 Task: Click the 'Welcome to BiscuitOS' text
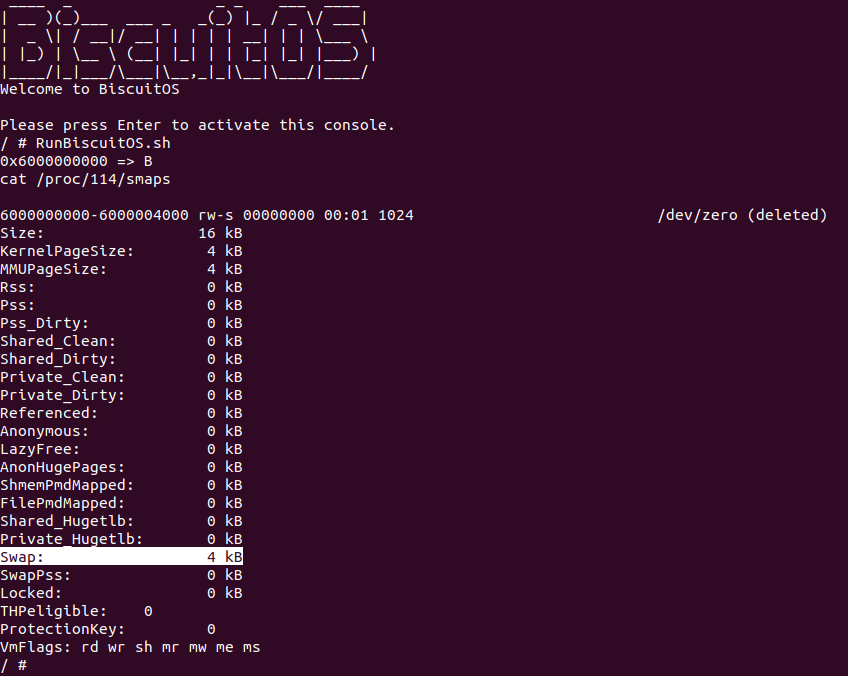pyautogui.click(x=89, y=89)
